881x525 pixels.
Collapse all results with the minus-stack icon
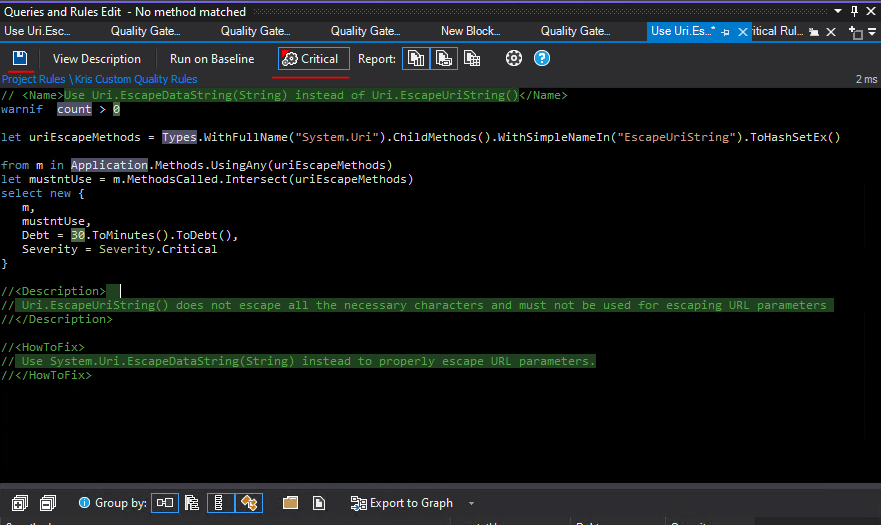click(48, 503)
